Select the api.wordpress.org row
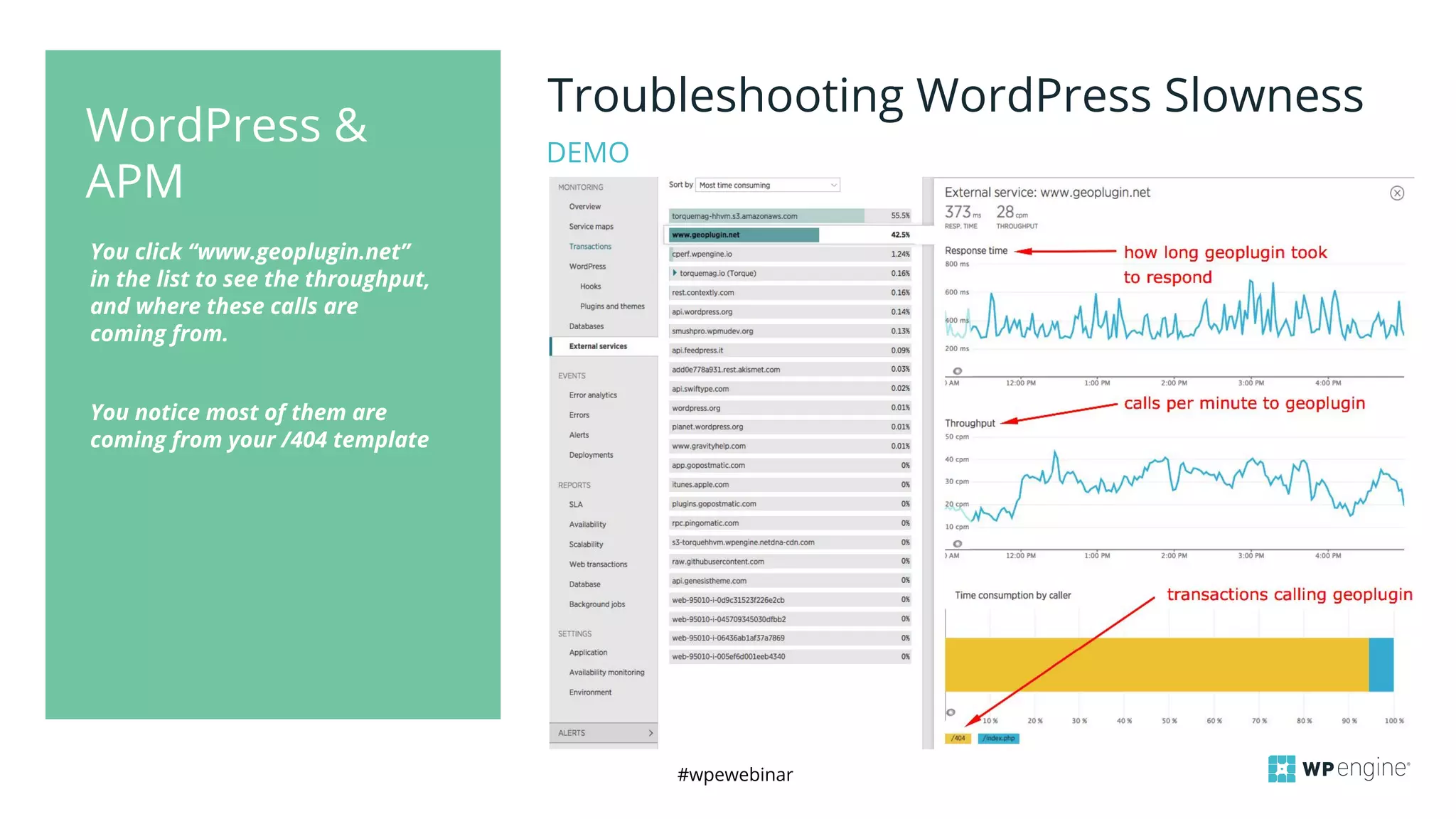1456x819 pixels. (x=790, y=311)
